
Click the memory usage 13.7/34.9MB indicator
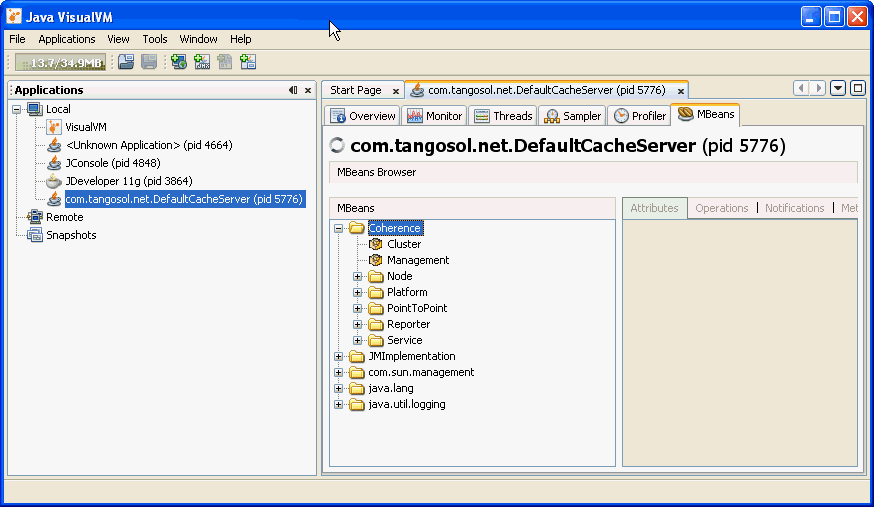(x=60, y=62)
